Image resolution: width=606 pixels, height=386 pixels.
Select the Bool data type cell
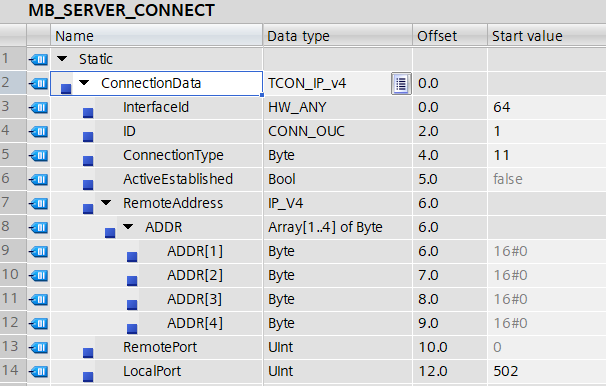[x=338, y=179]
